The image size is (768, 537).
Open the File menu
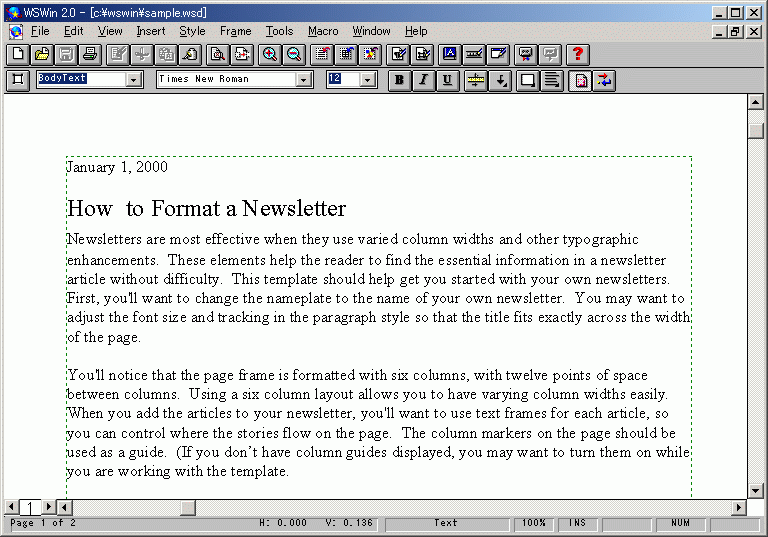pyautogui.click(x=40, y=31)
